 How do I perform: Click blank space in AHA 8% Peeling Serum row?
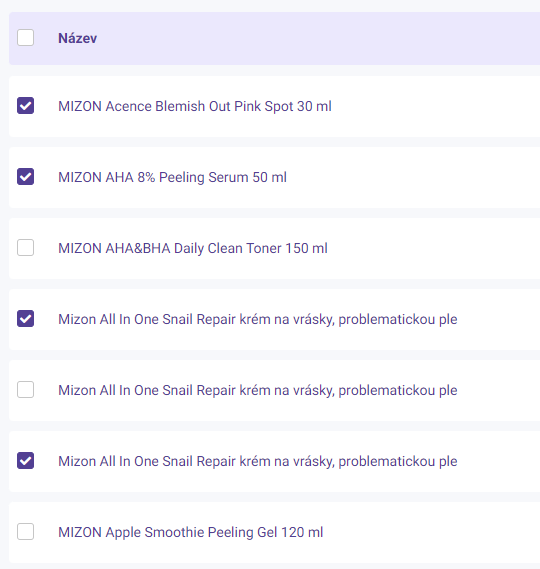pyautogui.click(x=414, y=177)
